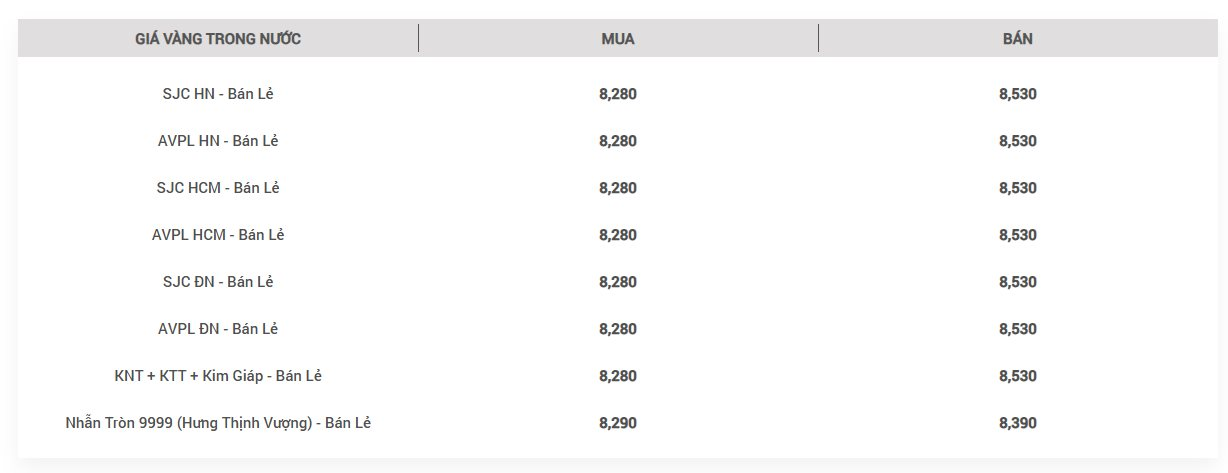Click the GIÁ VÀNG TRONG NƯỚC column header
The height and width of the screenshot is (473, 1228).
(x=218, y=39)
